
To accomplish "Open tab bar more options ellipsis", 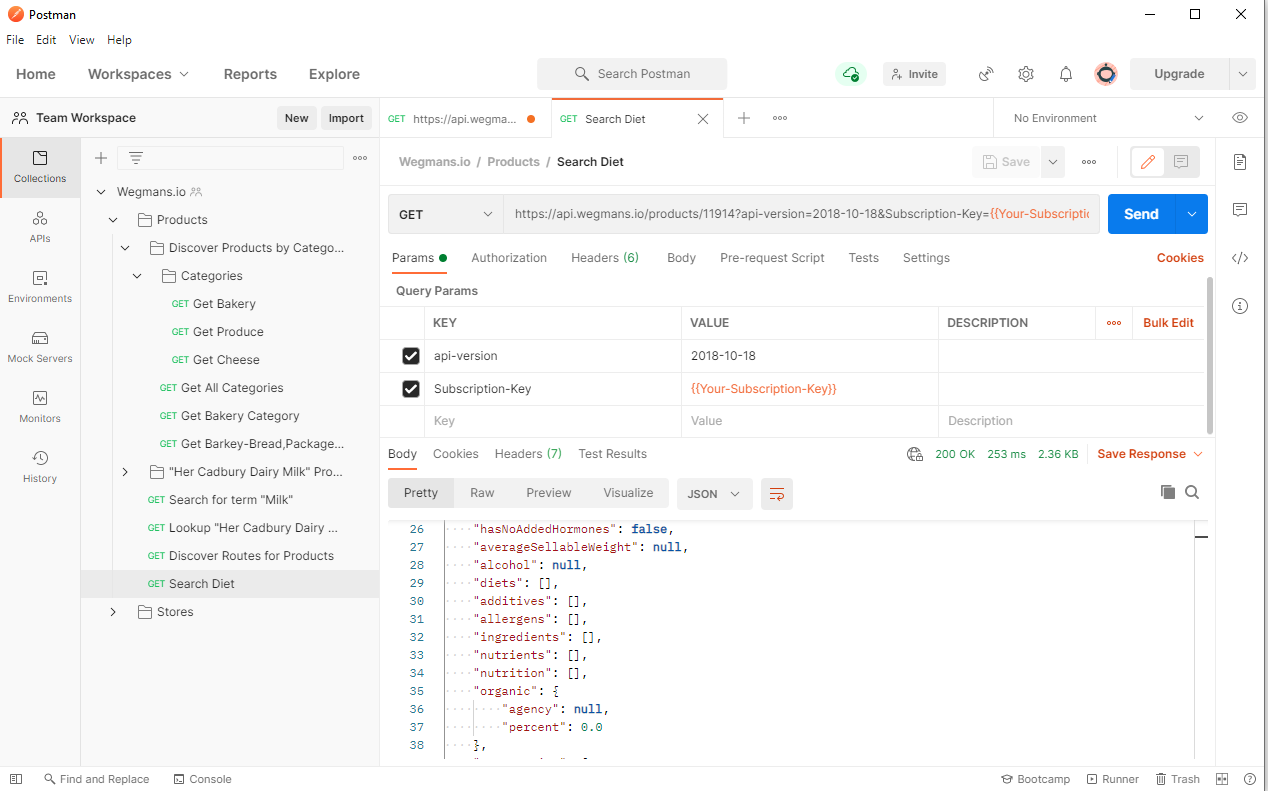I will pyautogui.click(x=780, y=118).
